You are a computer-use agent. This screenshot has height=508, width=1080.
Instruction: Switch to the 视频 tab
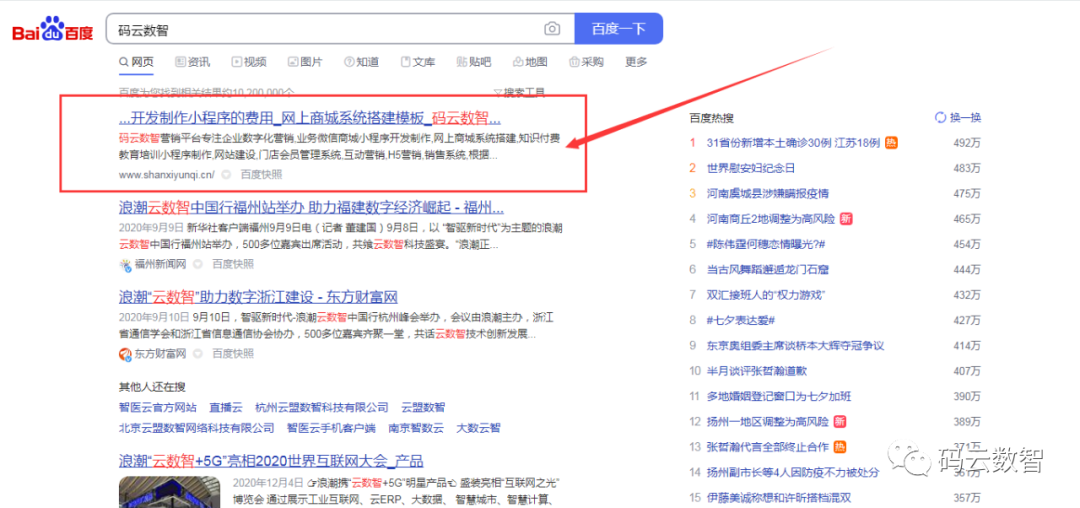click(249, 62)
